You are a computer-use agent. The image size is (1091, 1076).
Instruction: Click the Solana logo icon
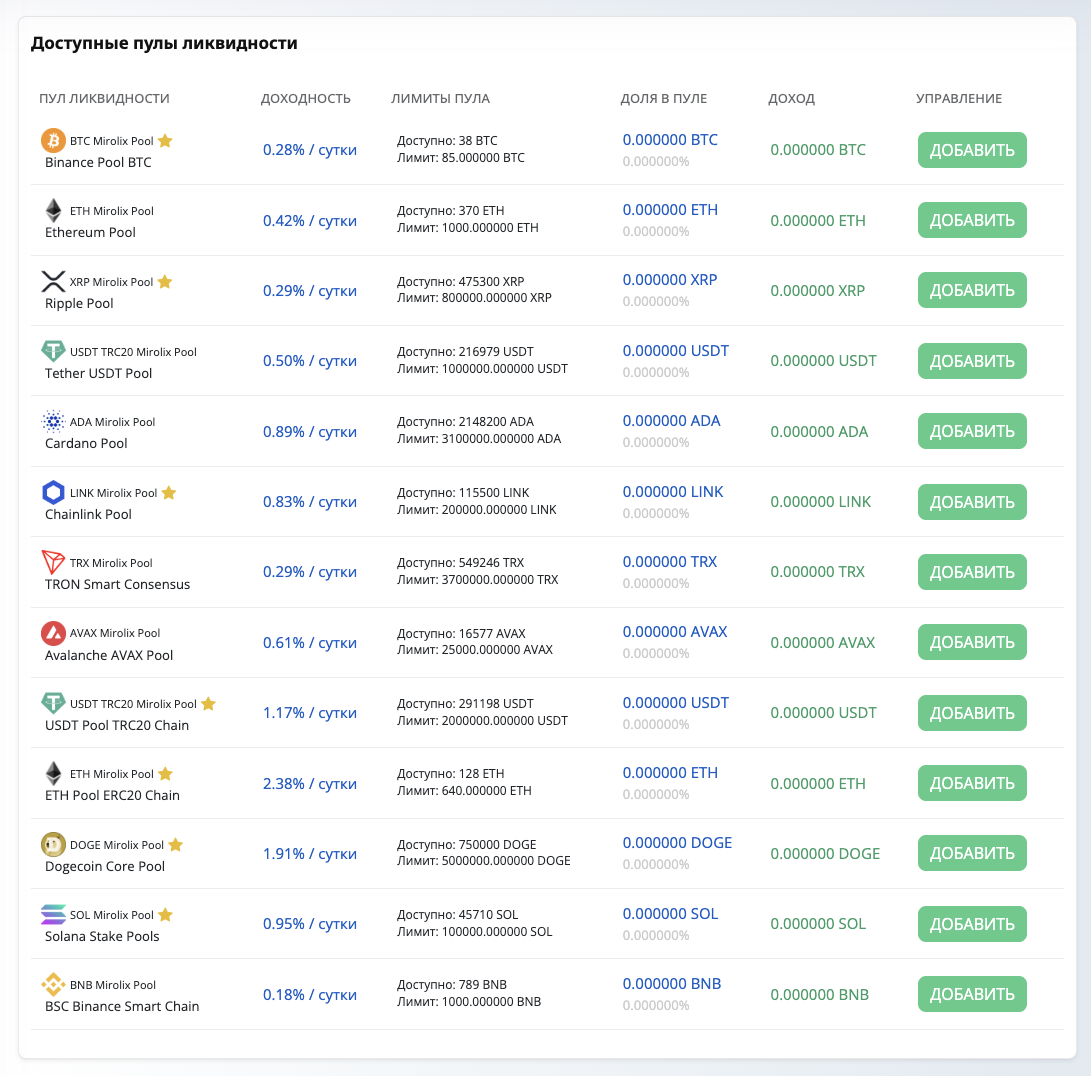(x=53, y=914)
